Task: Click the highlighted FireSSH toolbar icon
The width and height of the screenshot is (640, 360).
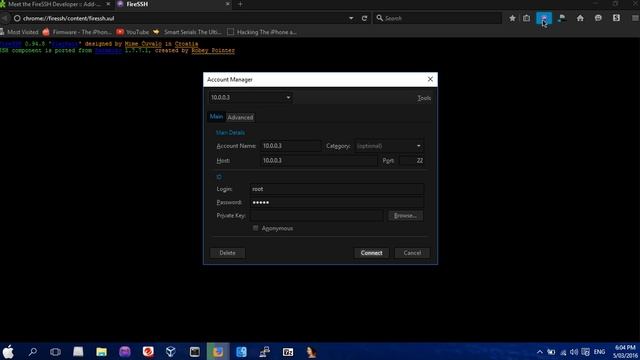Action: coord(544,18)
